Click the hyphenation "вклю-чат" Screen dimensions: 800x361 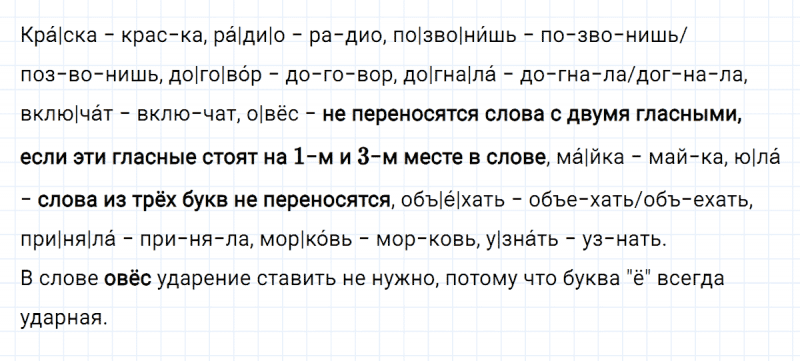coord(188,116)
